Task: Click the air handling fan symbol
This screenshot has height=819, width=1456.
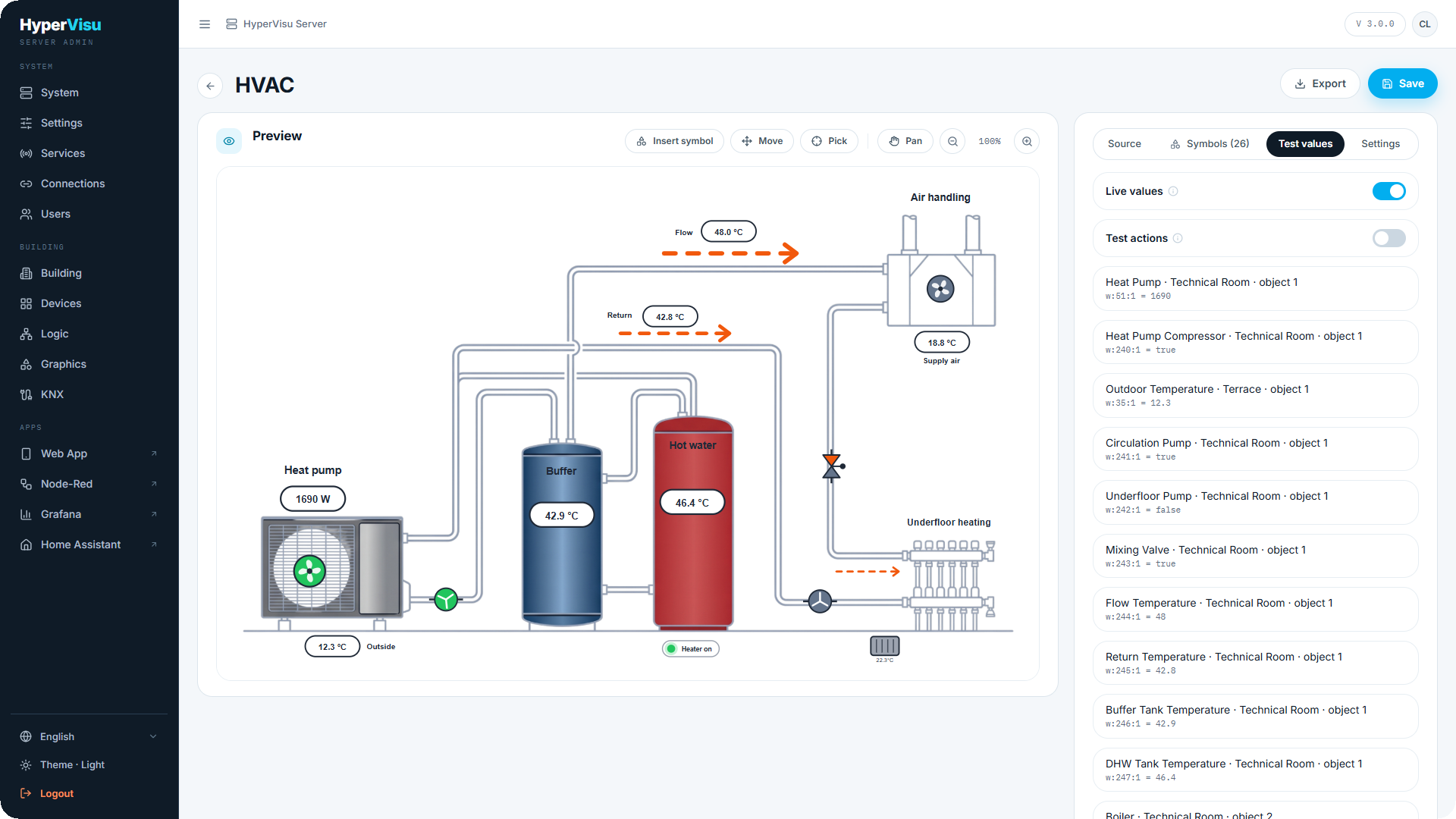Action: point(940,289)
